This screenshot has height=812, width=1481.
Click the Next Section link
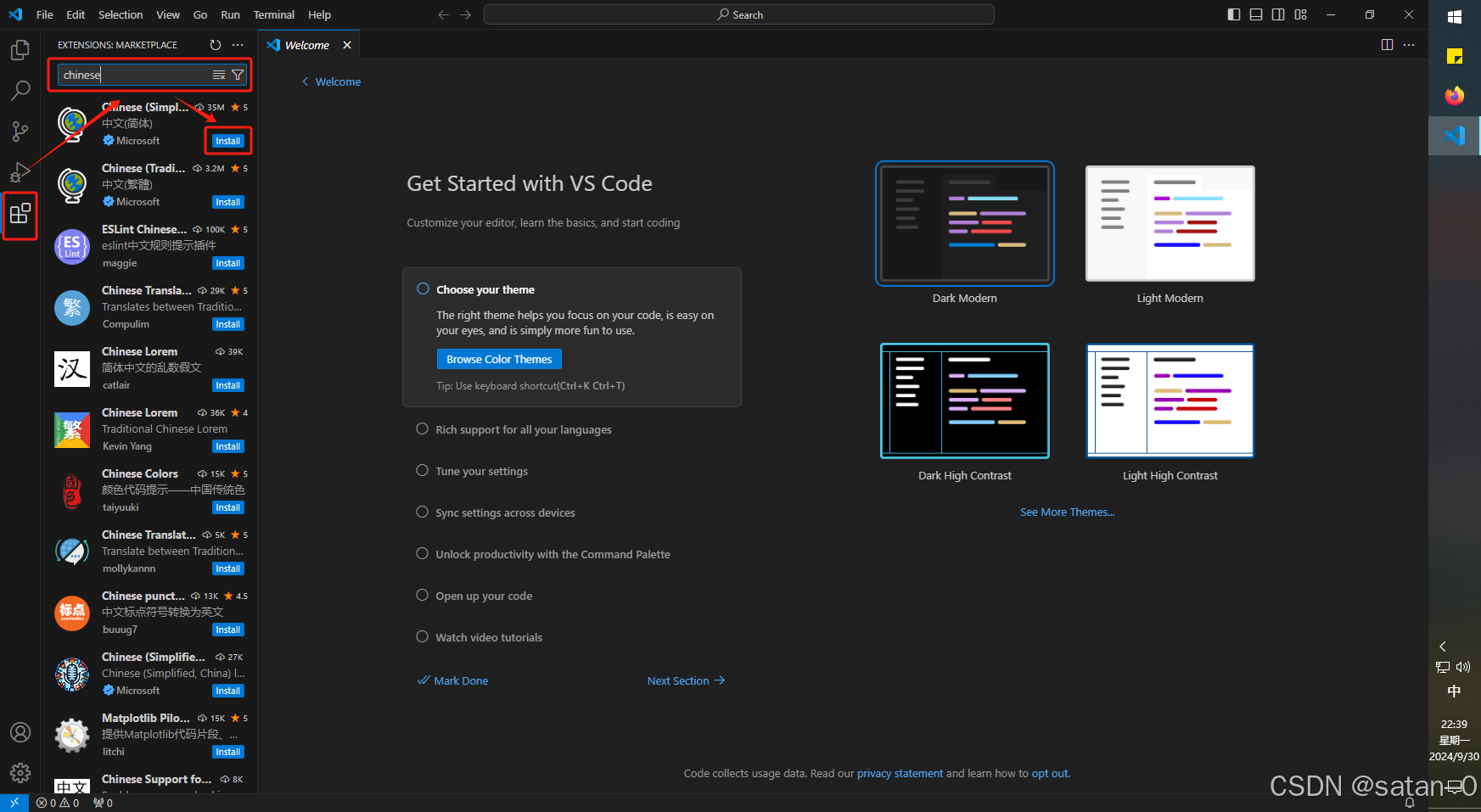(686, 680)
